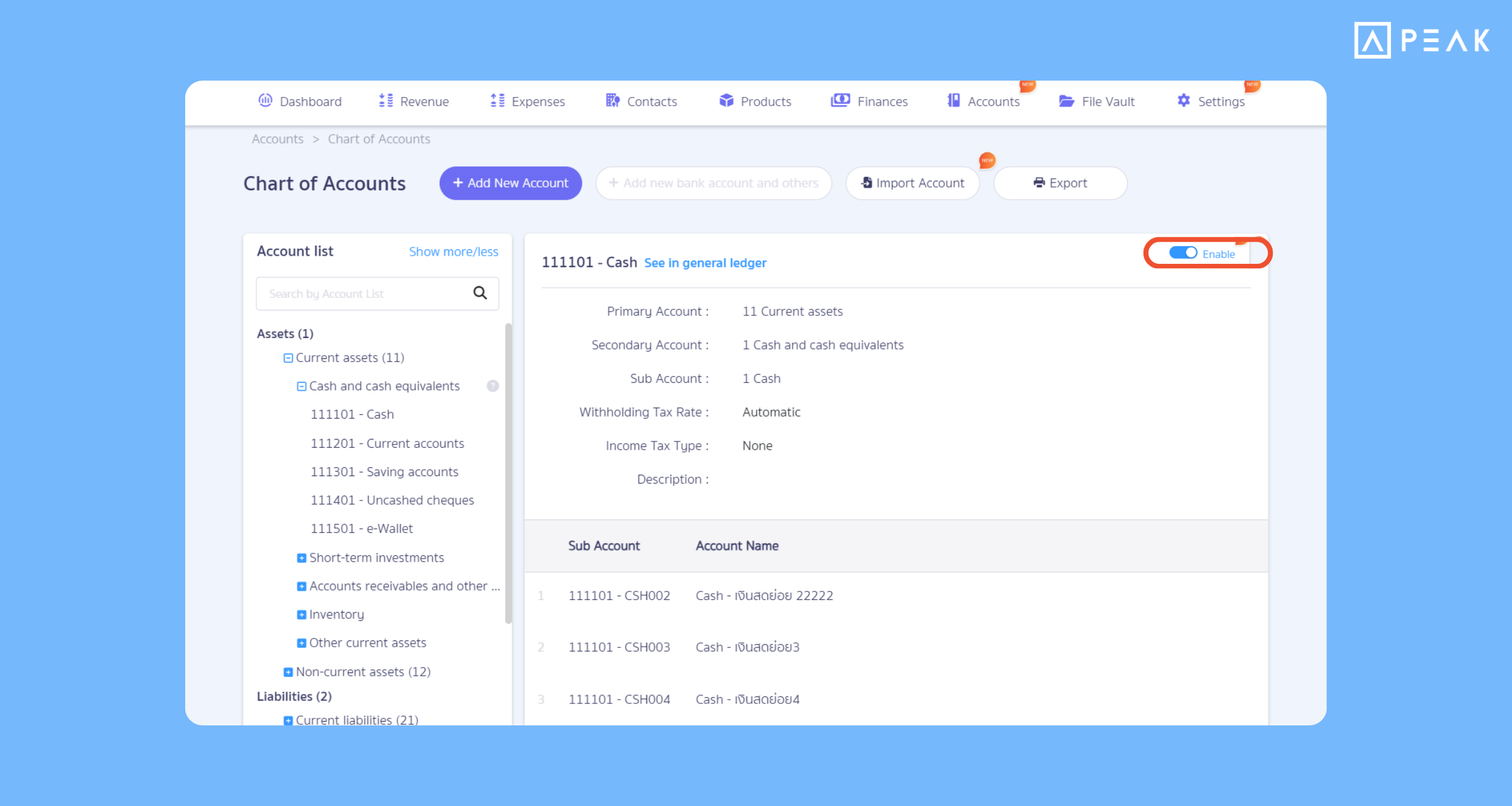Open the Finances menu
The width and height of the screenshot is (1512, 806).
point(869,101)
